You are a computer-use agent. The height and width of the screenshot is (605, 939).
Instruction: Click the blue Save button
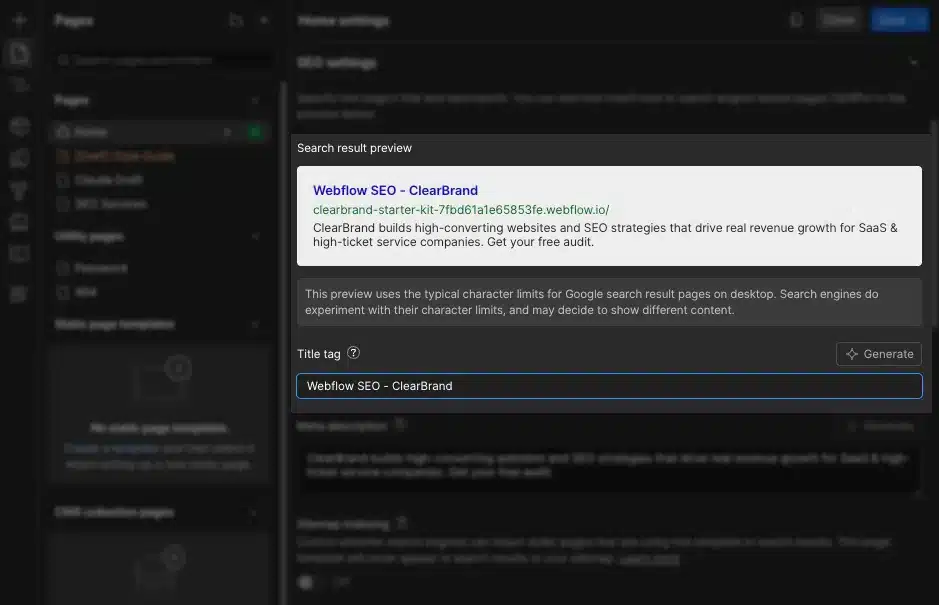[x=899, y=20]
